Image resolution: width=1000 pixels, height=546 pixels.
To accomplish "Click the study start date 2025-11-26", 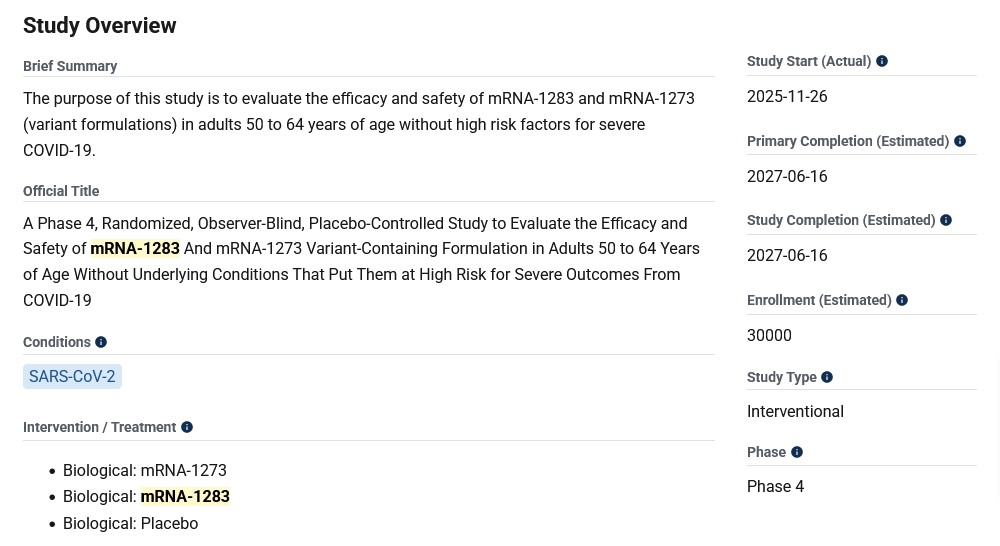I will pos(787,97).
